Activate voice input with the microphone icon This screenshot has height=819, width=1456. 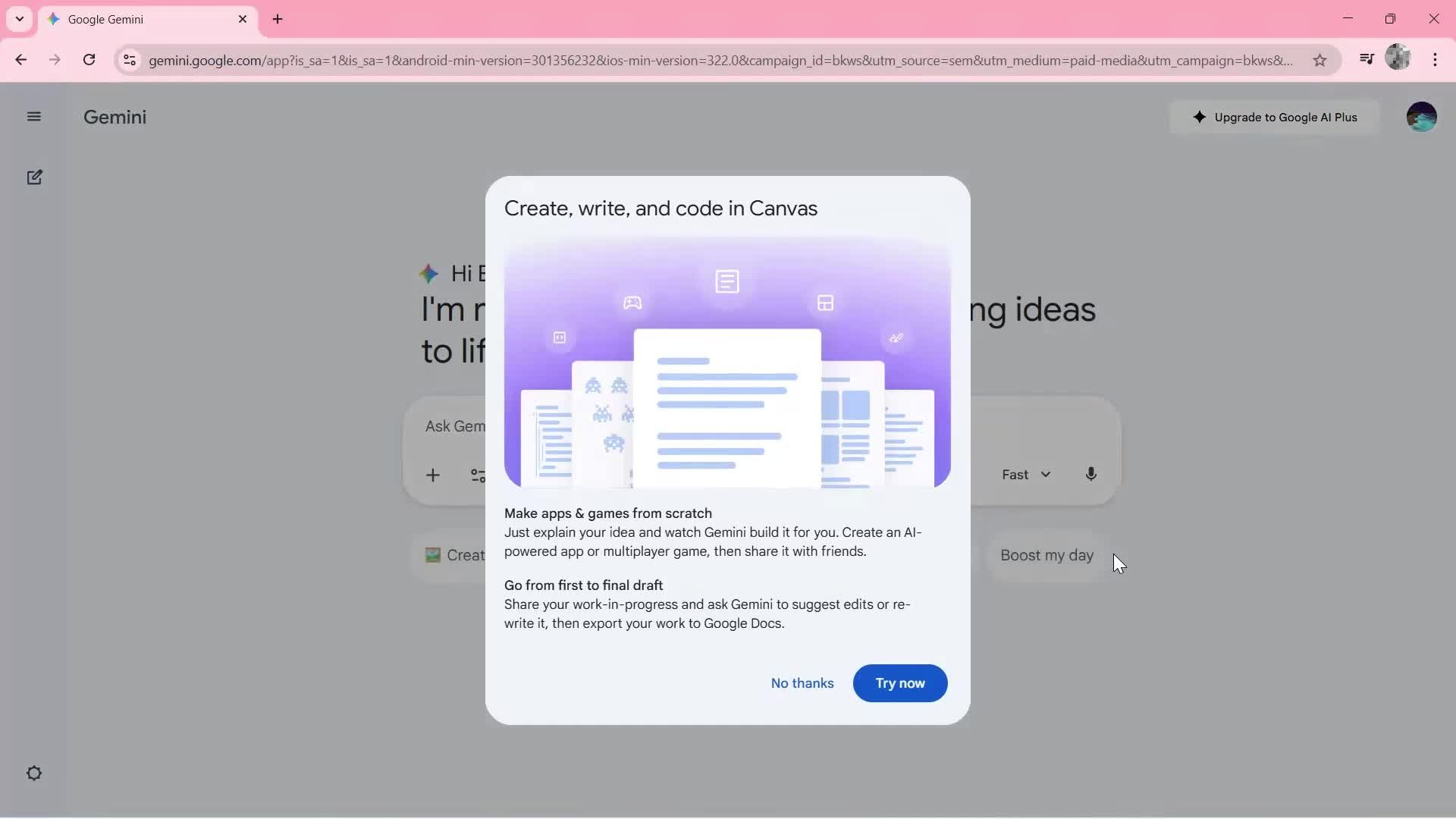coord(1091,474)
